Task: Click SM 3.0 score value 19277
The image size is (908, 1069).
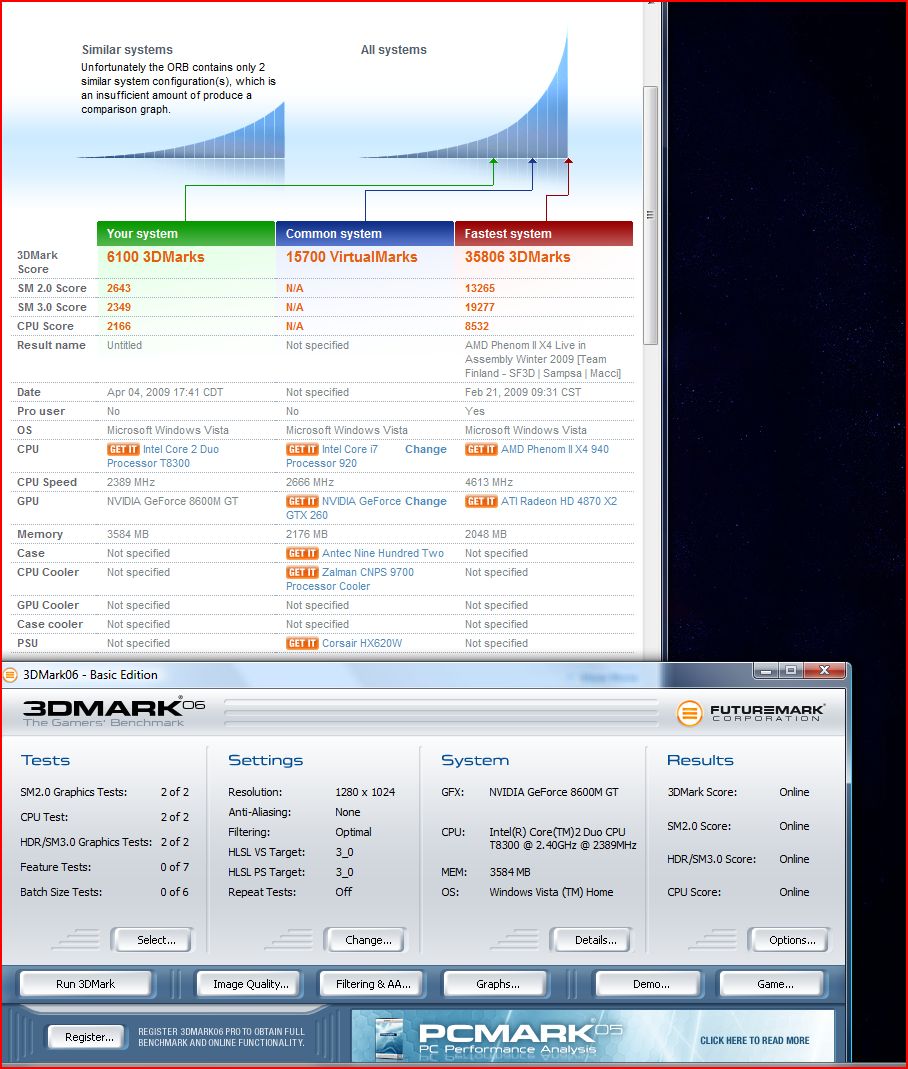Action: click(x=480, y=307)
